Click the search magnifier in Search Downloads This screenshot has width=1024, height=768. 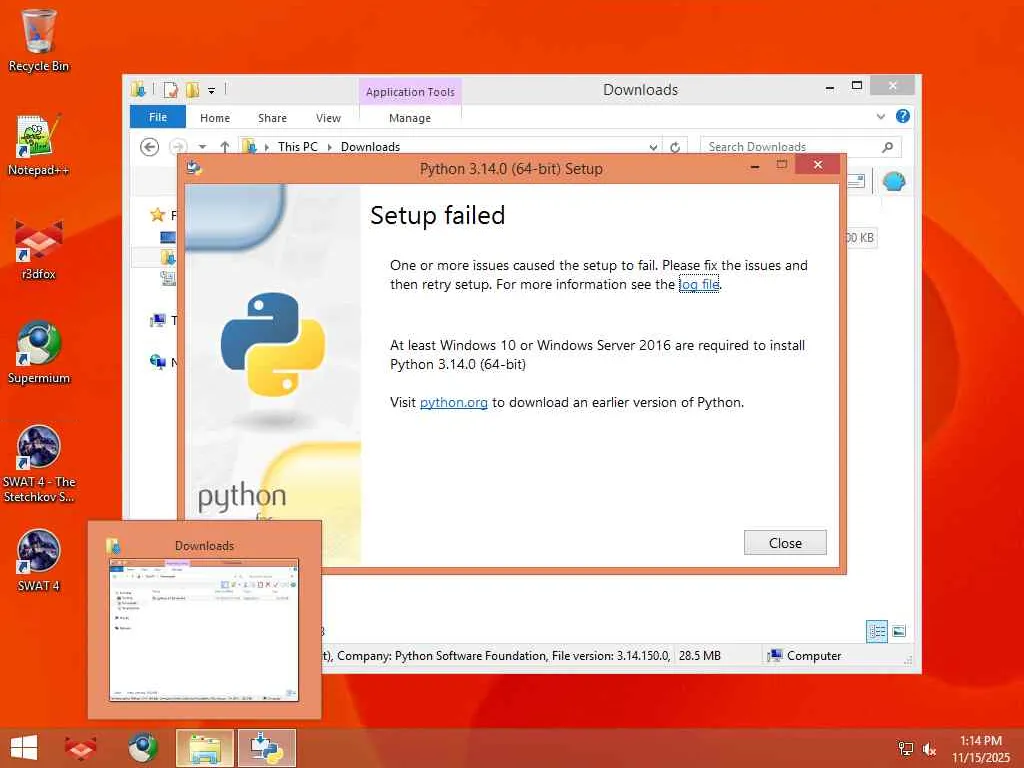coord(887,147)
